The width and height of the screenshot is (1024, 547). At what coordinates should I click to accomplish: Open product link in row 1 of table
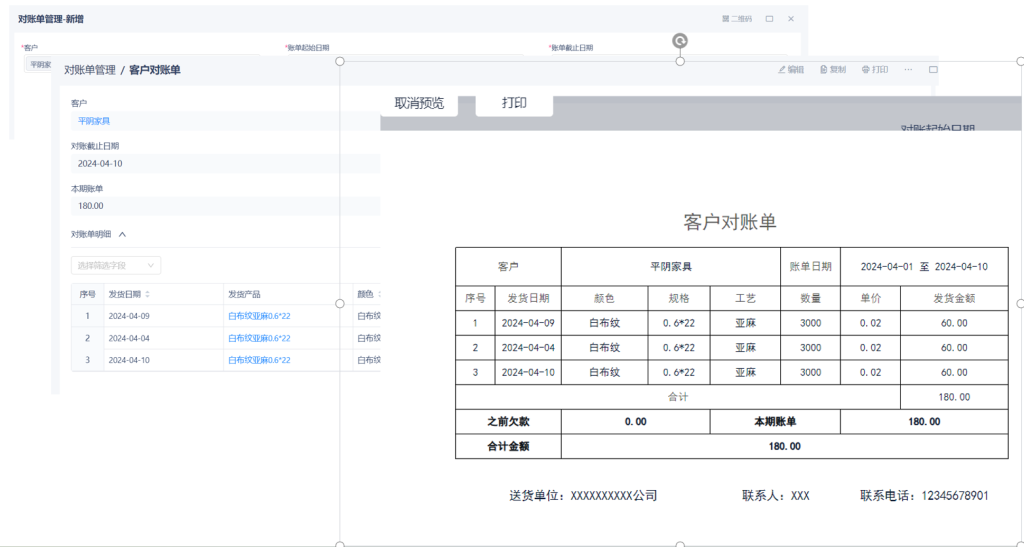(259, 316)
